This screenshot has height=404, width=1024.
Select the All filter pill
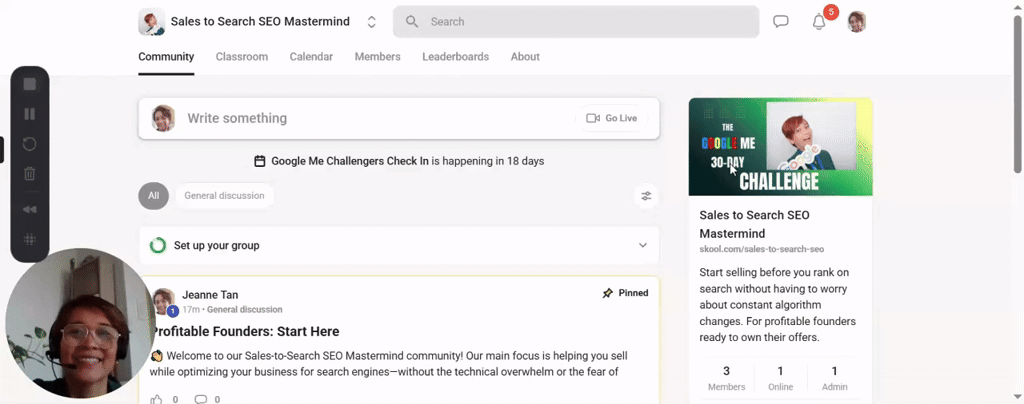click(153, 196)
